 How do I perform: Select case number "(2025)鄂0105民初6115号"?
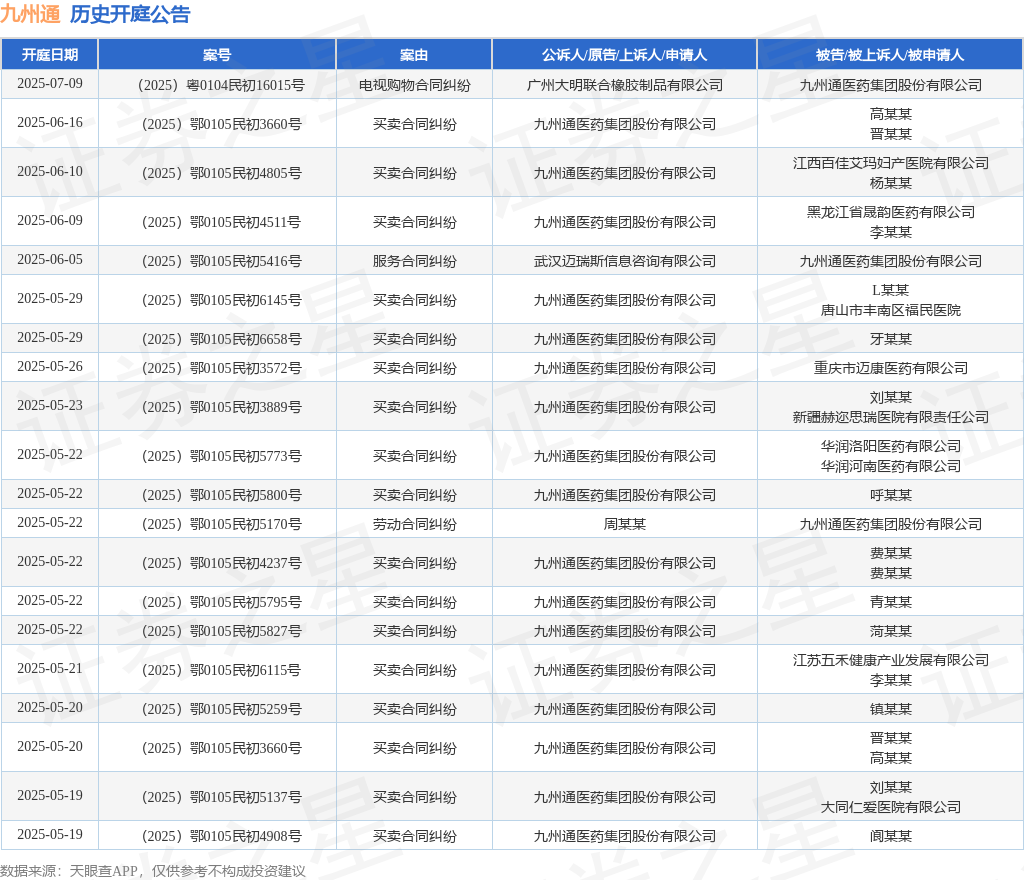tap(221, 670)
